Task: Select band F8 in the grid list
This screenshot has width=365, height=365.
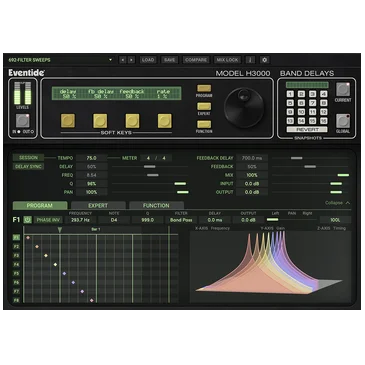Action: 16,300
